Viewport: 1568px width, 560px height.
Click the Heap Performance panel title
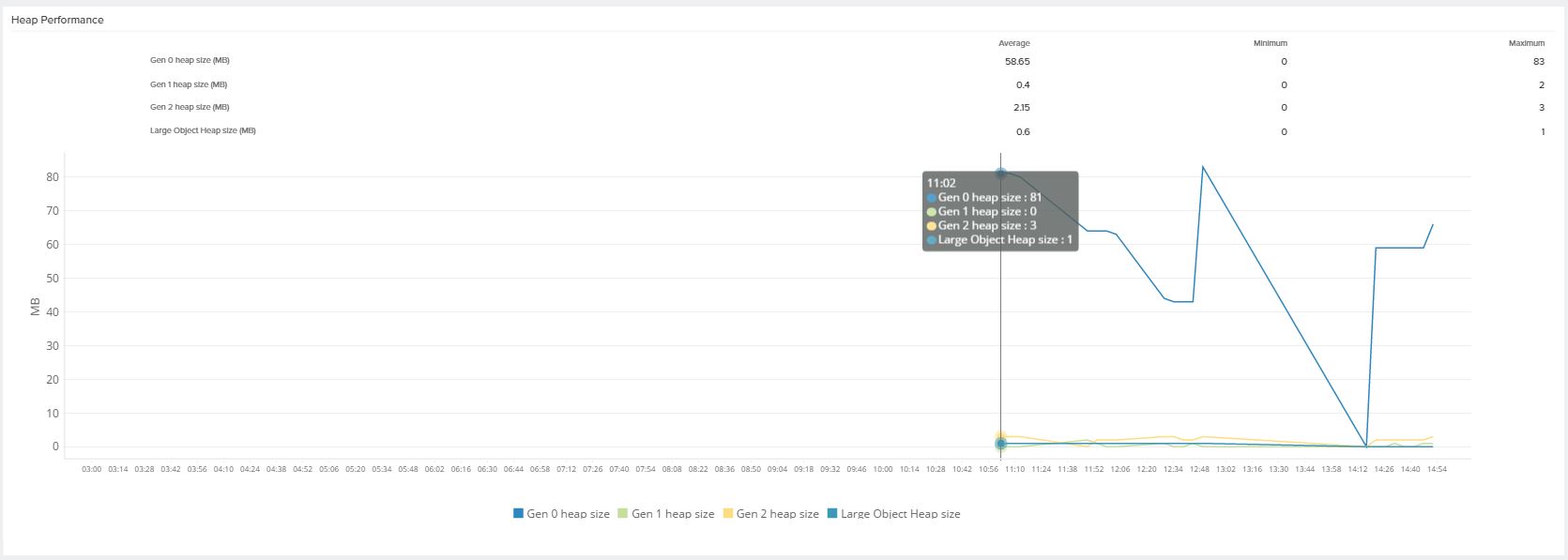57,20
